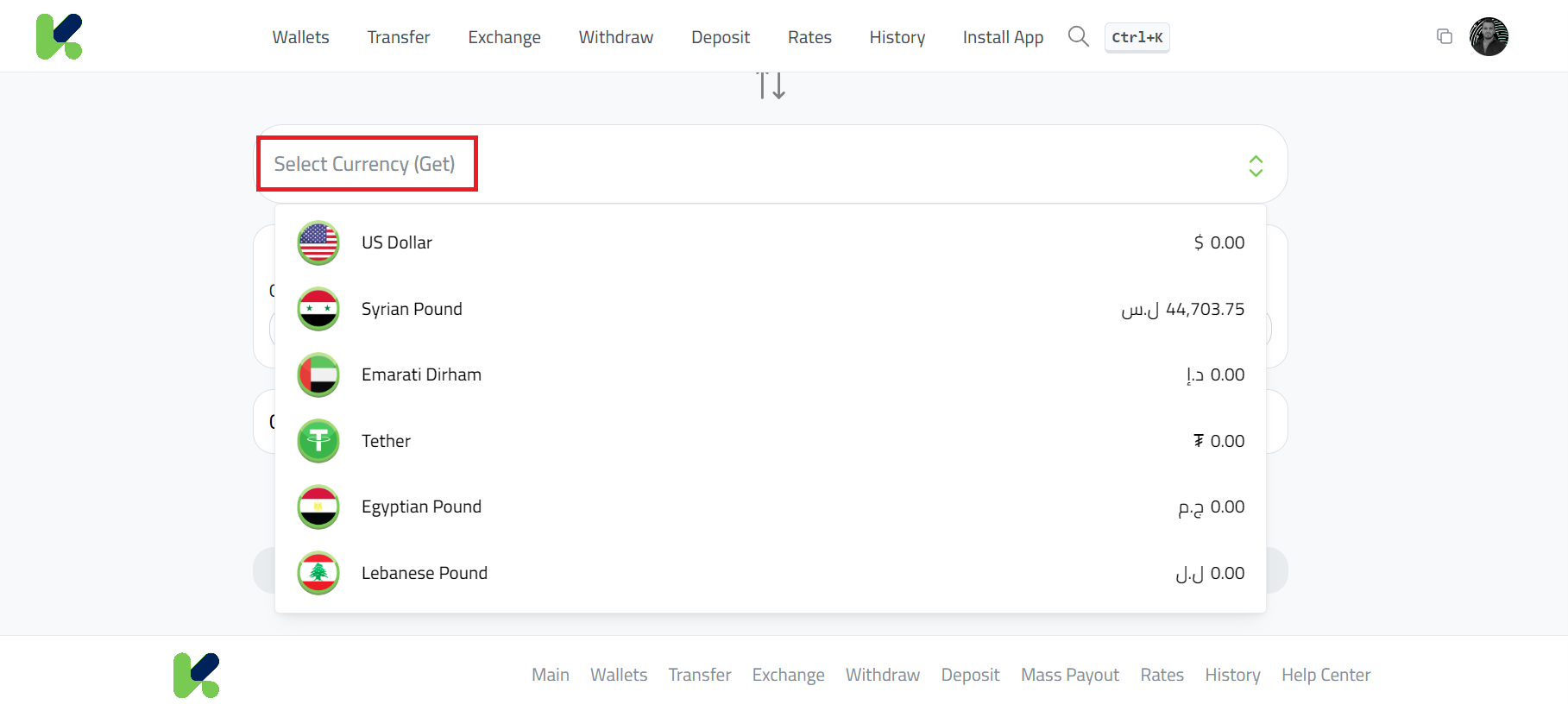Image resolution: width=1568 pixels, height=711 pixels.
Task: Choose US Dollar from the list
Action: [771, 242]
